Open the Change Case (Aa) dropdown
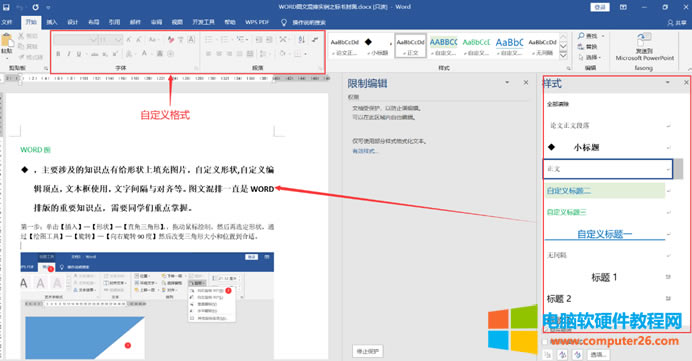Screen dimensions: 692x361 point(153,40)
